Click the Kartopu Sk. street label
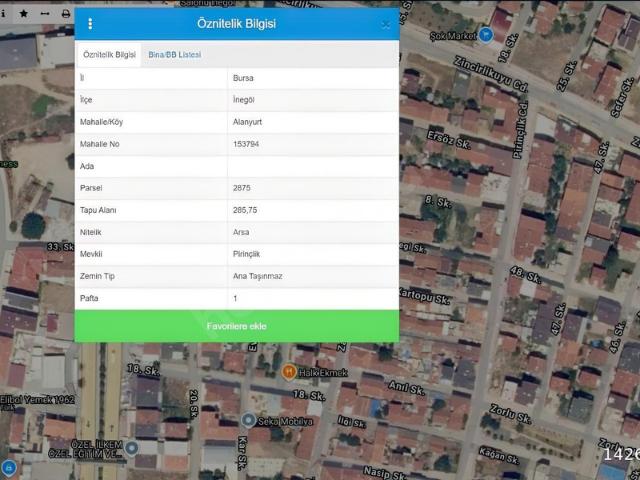Screen dimensions: 640x480 [x=424, y=296]
